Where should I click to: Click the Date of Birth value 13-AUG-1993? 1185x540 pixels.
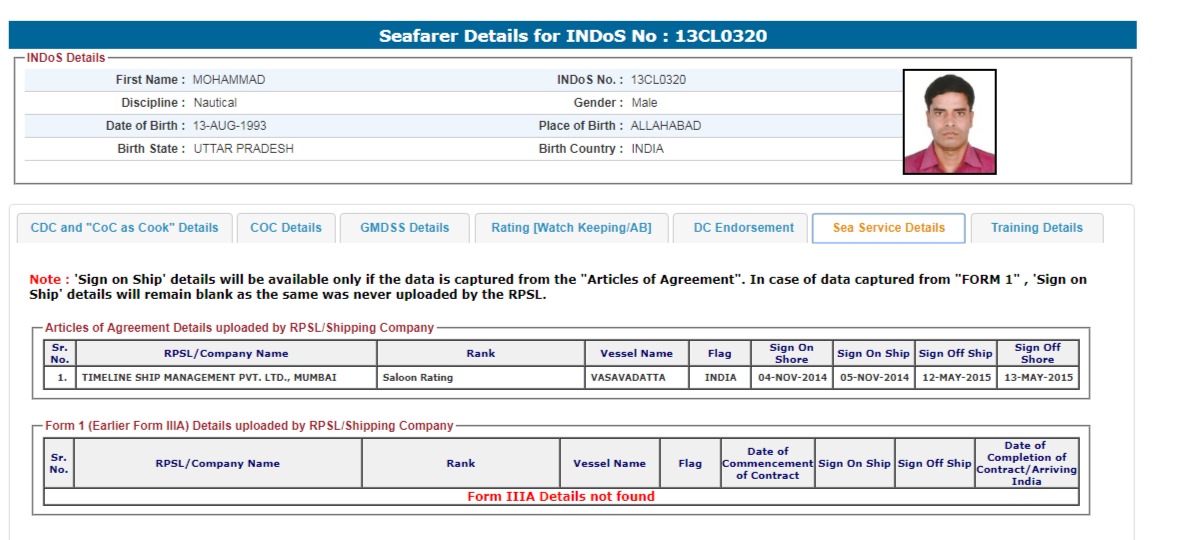point(229,126)
